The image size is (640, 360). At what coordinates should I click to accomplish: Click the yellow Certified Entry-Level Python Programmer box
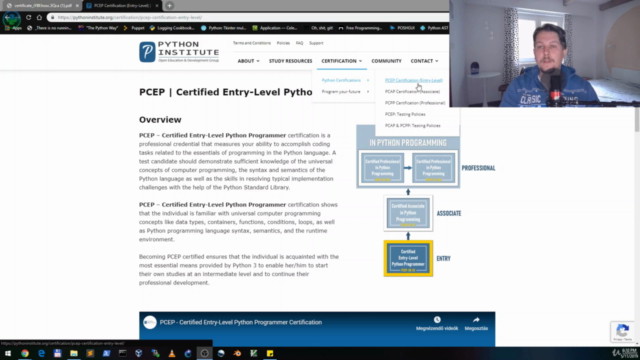pos(408,258)
